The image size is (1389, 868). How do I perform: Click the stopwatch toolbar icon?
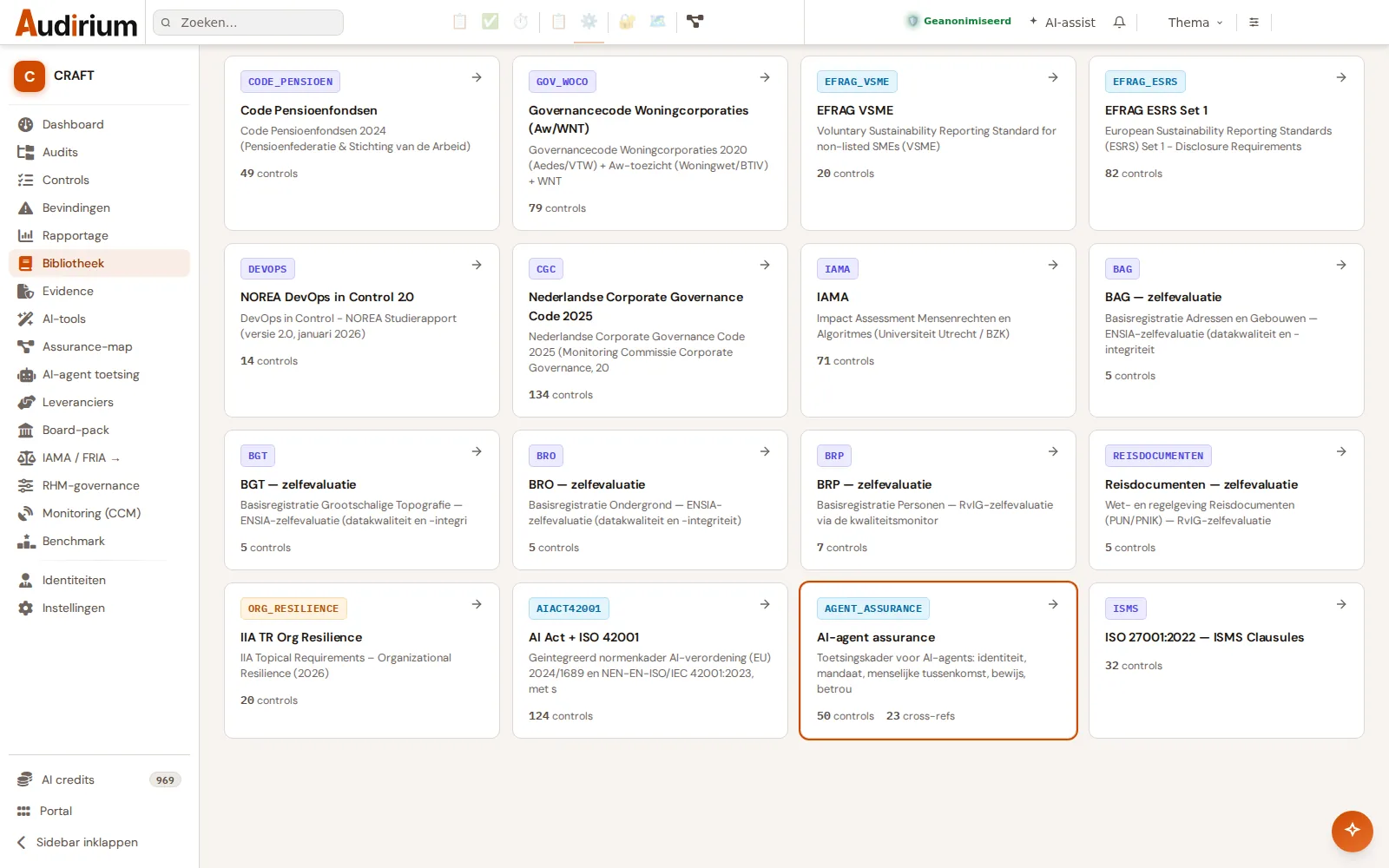coord(521,21)
